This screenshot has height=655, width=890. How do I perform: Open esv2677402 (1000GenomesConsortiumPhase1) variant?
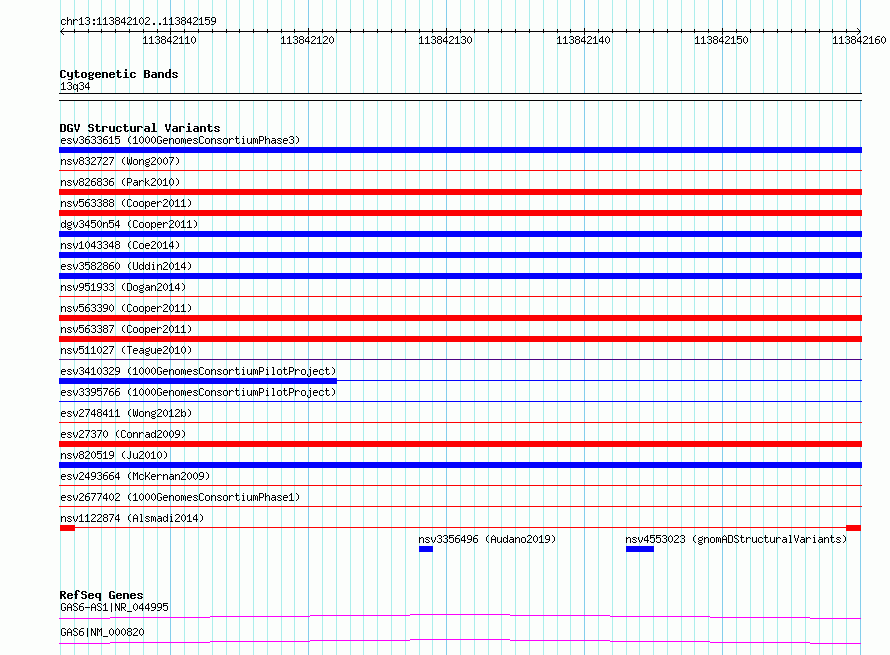(x=180, y=497)
